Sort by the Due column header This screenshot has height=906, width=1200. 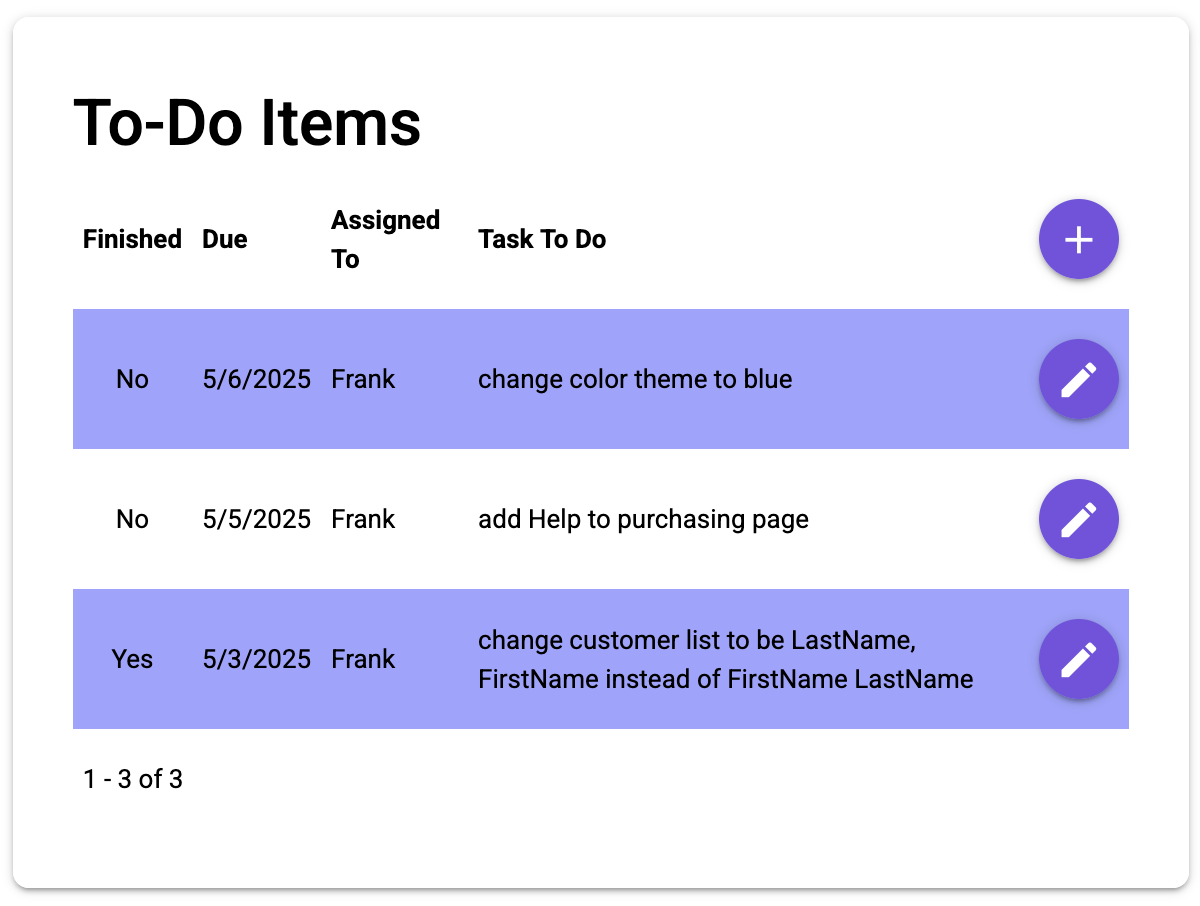(x=224, y=239)
